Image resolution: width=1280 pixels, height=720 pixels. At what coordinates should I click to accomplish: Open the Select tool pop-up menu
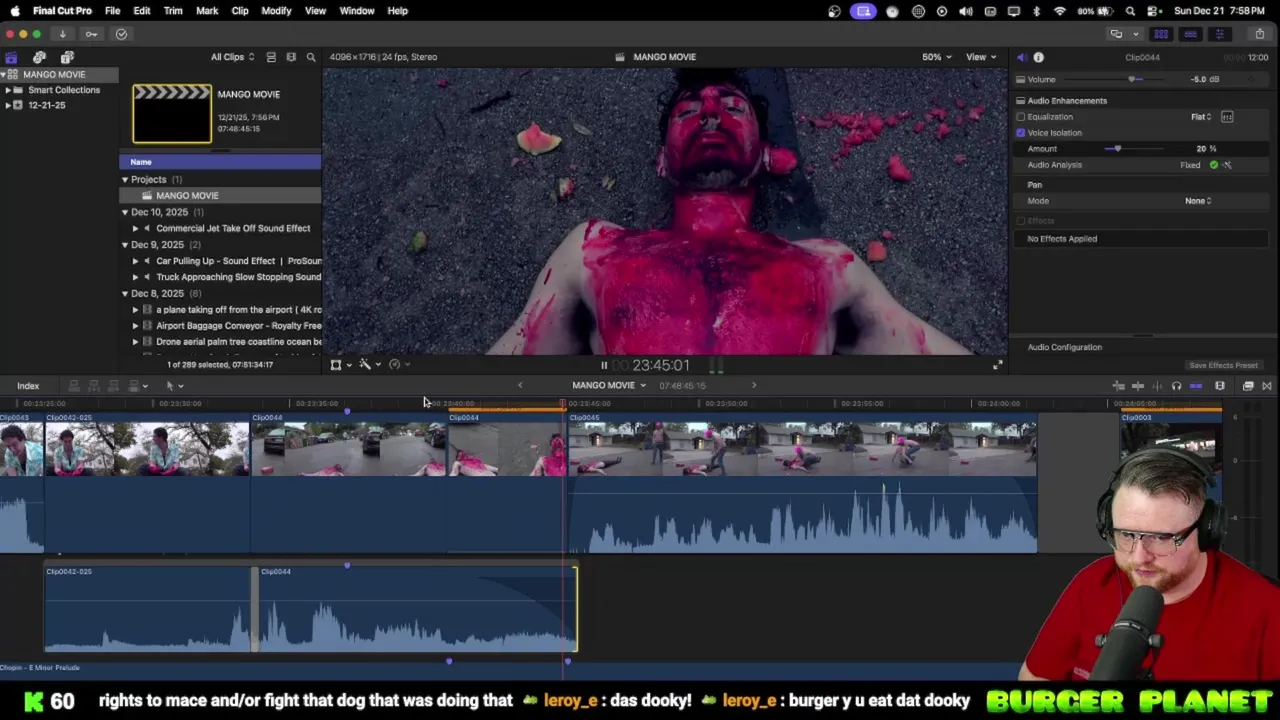click(174, 386)
